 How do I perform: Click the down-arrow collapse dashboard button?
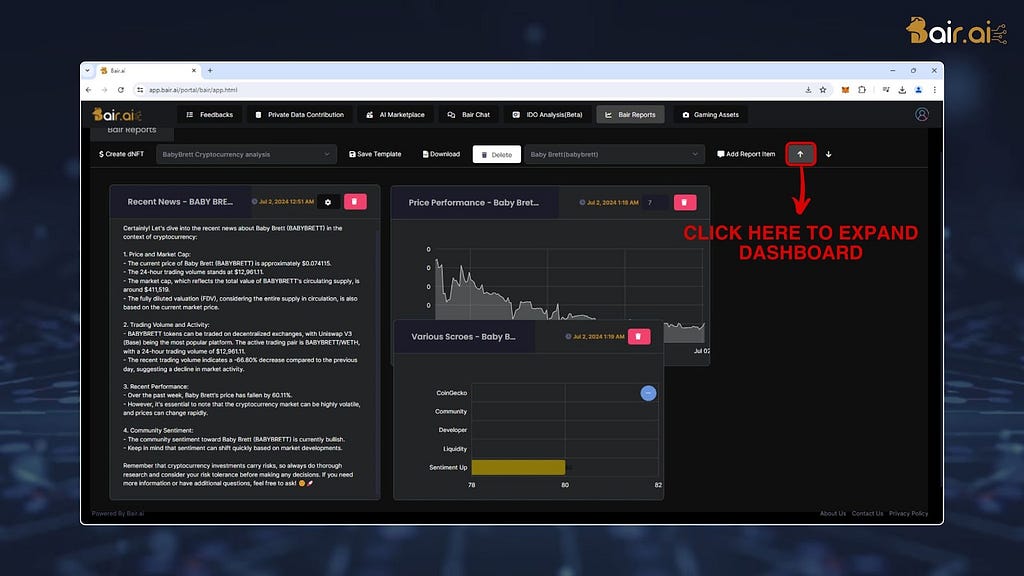(828, 154)
